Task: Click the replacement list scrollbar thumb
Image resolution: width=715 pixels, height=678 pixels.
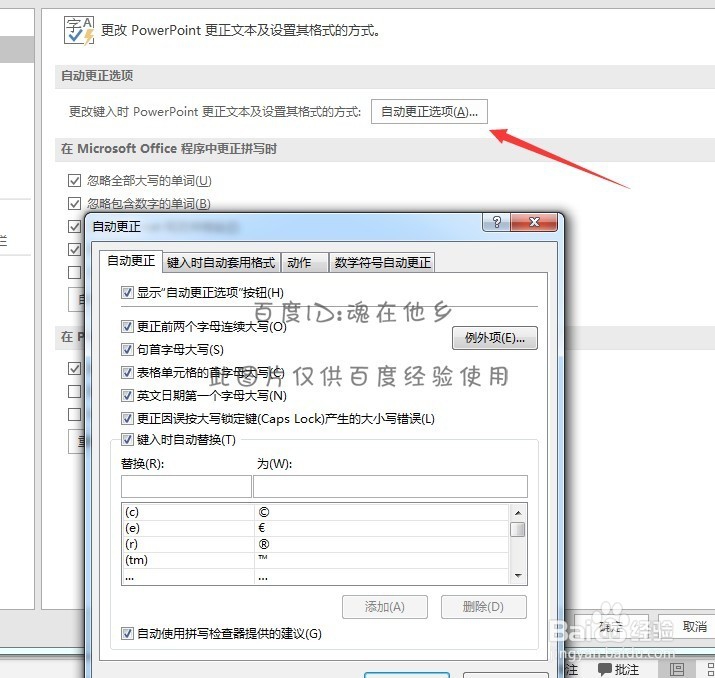Action: click(518, 529)
